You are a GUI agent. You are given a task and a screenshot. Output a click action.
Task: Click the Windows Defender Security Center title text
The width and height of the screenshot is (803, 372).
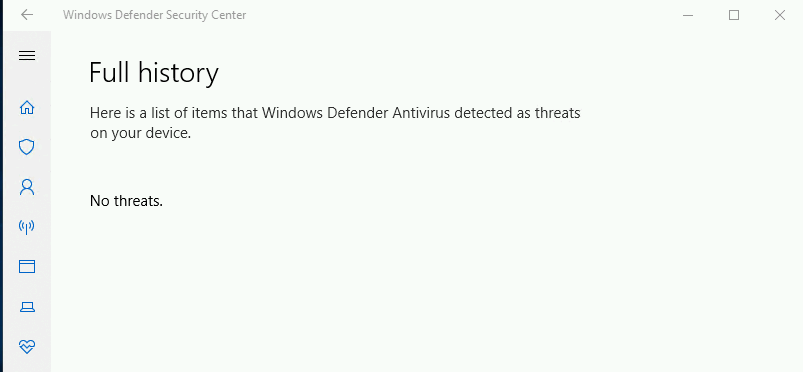(x=155, y=15)
